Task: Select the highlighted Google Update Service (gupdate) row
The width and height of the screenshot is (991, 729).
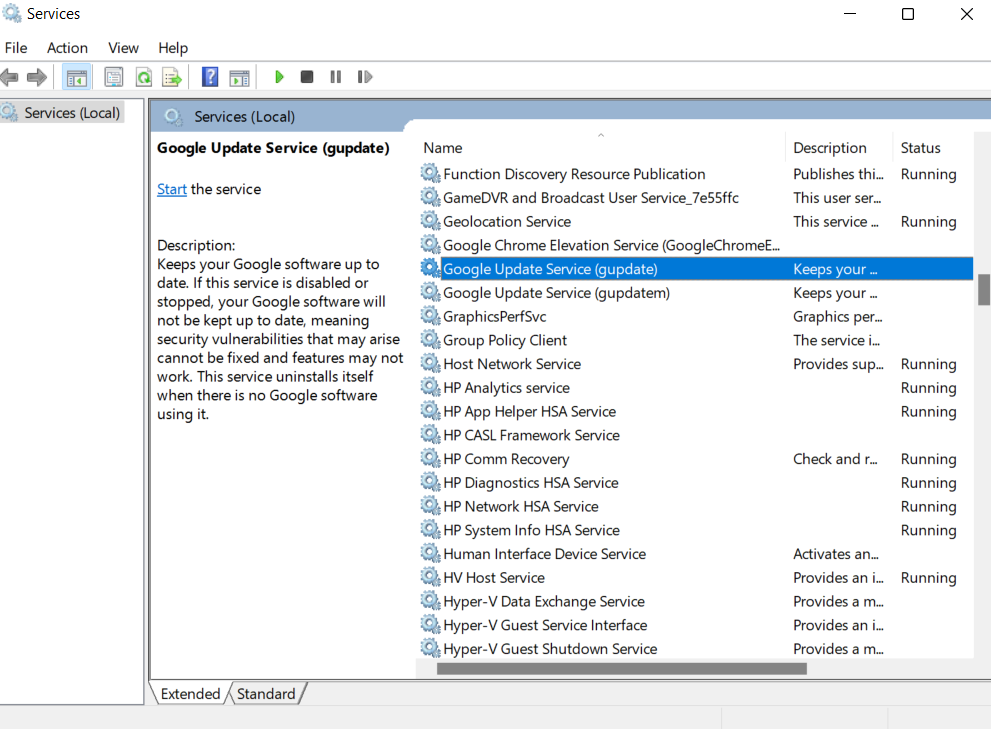Action: click(x=695, y=269)
